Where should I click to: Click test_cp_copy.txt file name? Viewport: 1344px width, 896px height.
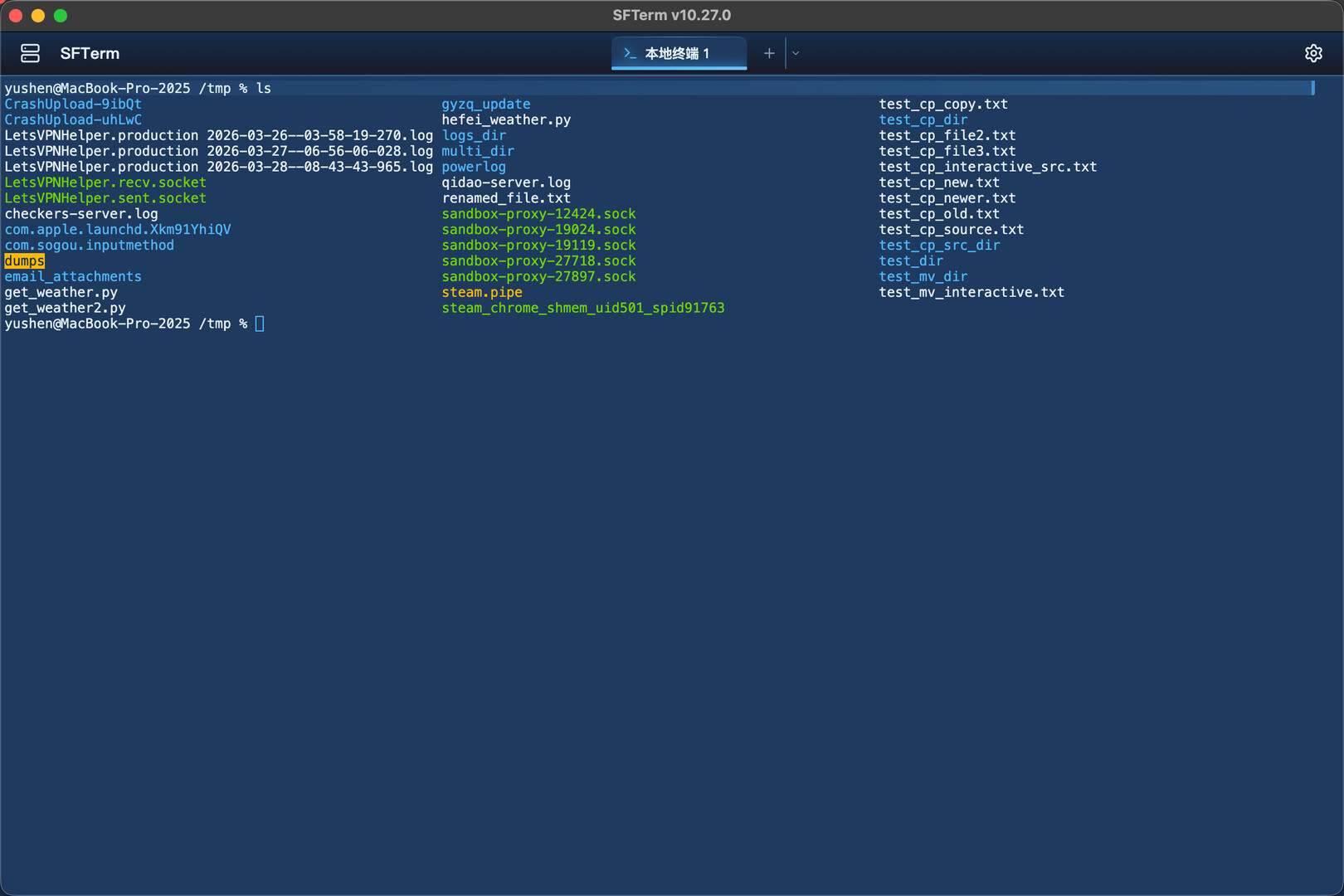(x=943, y=104)
